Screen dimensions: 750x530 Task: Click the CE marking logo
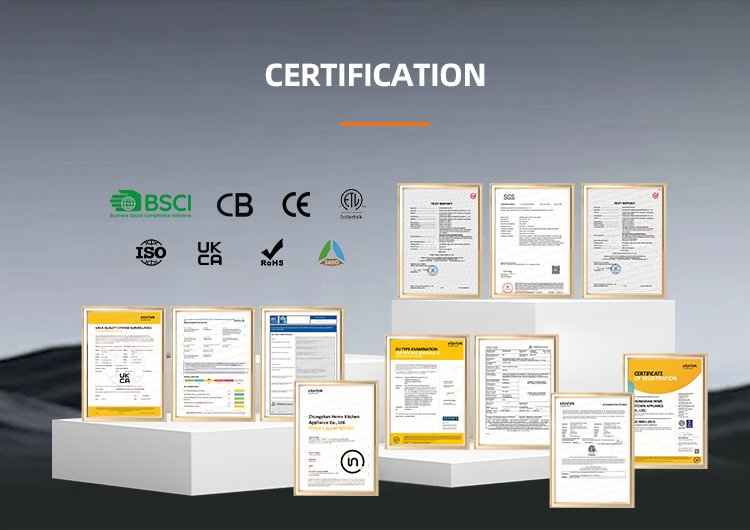[x=297, y=205]
